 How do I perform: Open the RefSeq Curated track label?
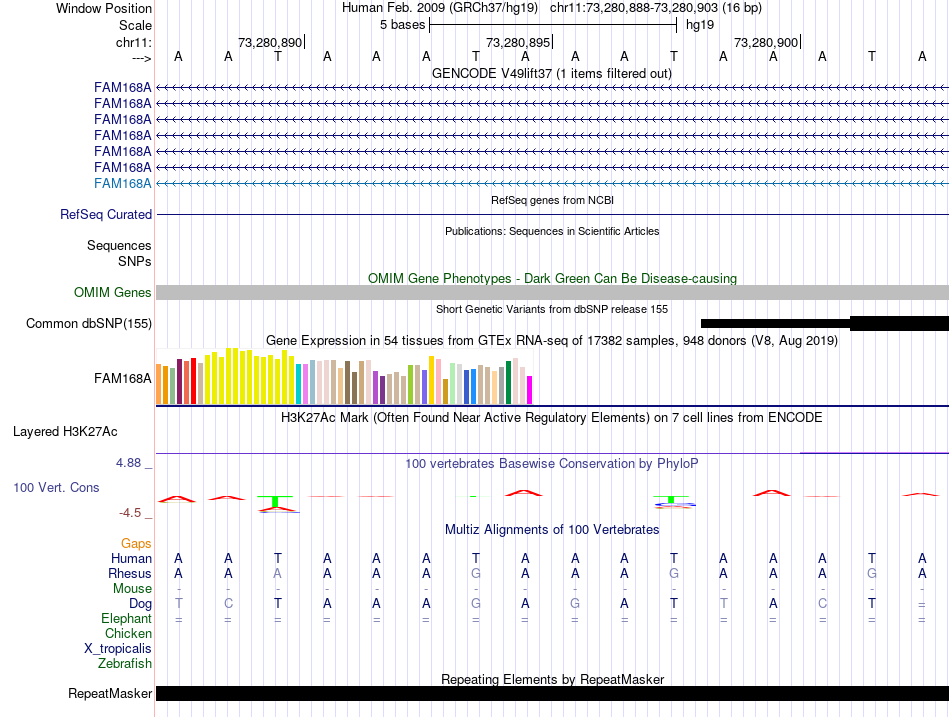pyautogui.click(x=106, y=215)
